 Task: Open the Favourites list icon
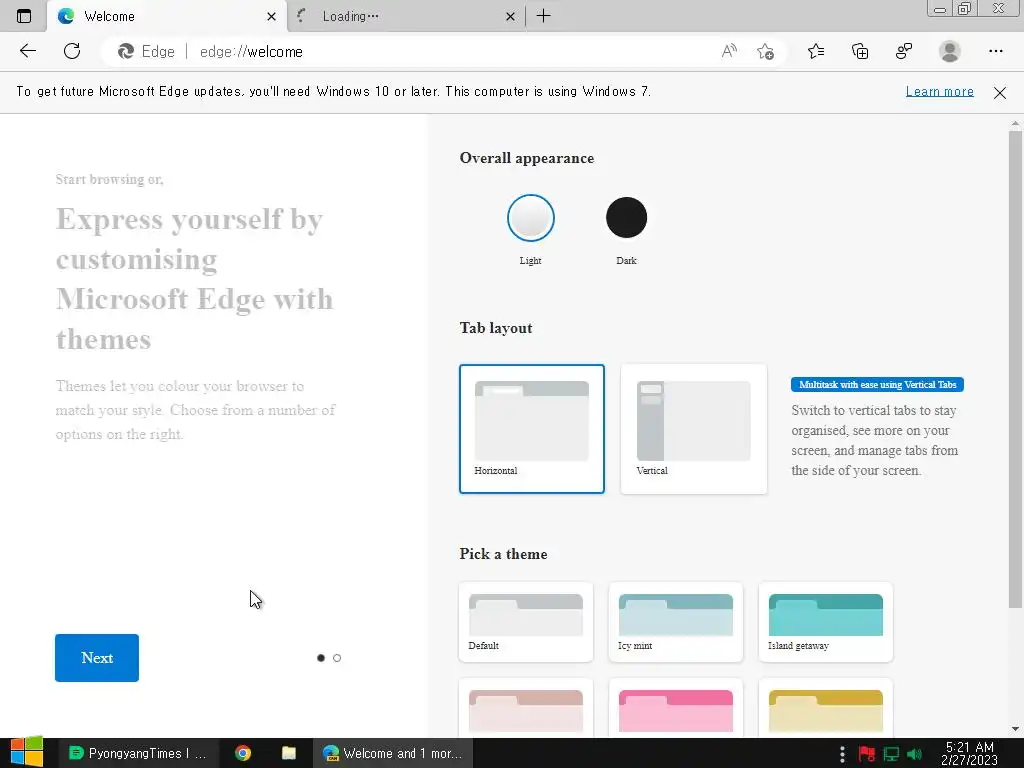816,51
